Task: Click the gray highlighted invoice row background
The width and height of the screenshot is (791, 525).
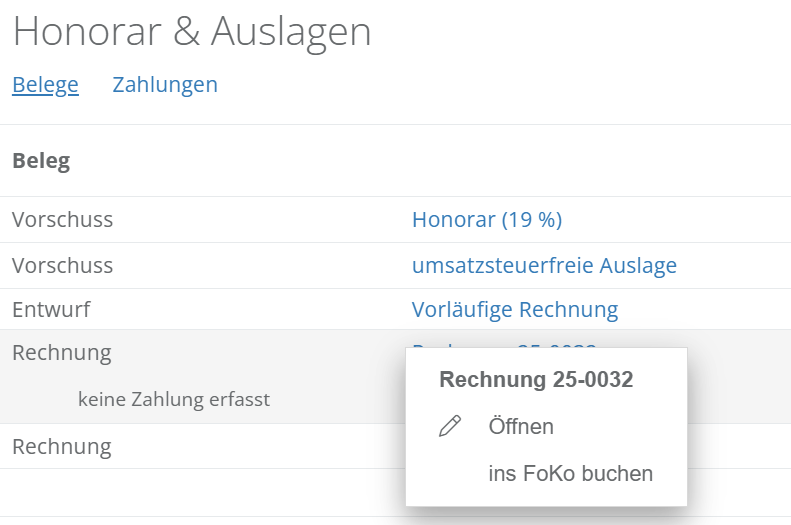Action: pos(250,375)
